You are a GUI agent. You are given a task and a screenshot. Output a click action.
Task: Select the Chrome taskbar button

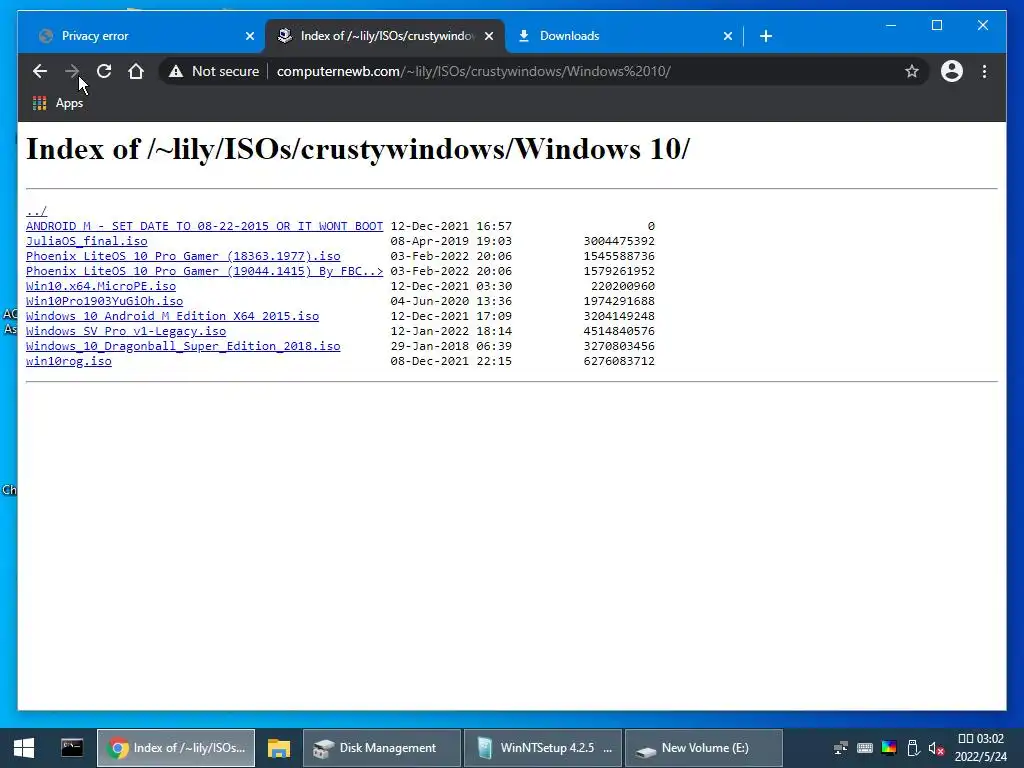point(176,748)
